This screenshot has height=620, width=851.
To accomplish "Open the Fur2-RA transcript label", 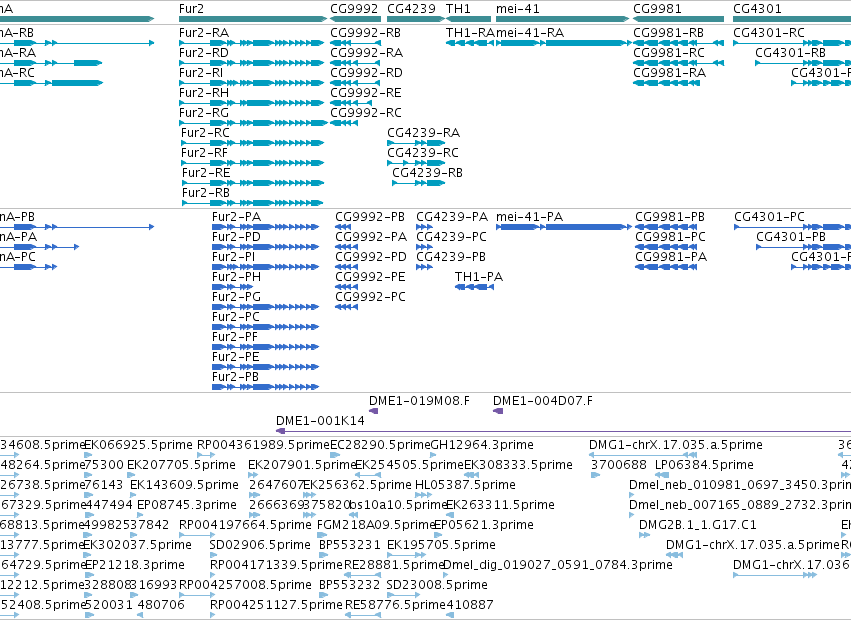I will click(x=204, y=33).
